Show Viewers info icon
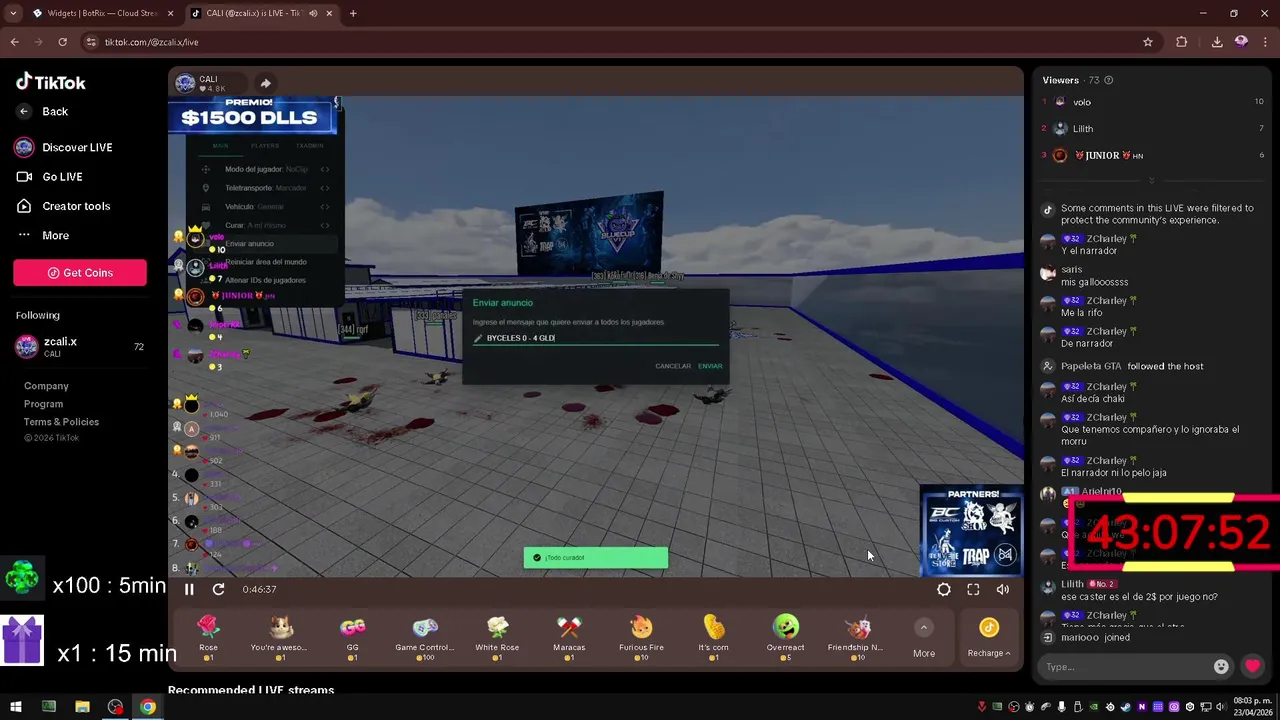 (1108, 80)
